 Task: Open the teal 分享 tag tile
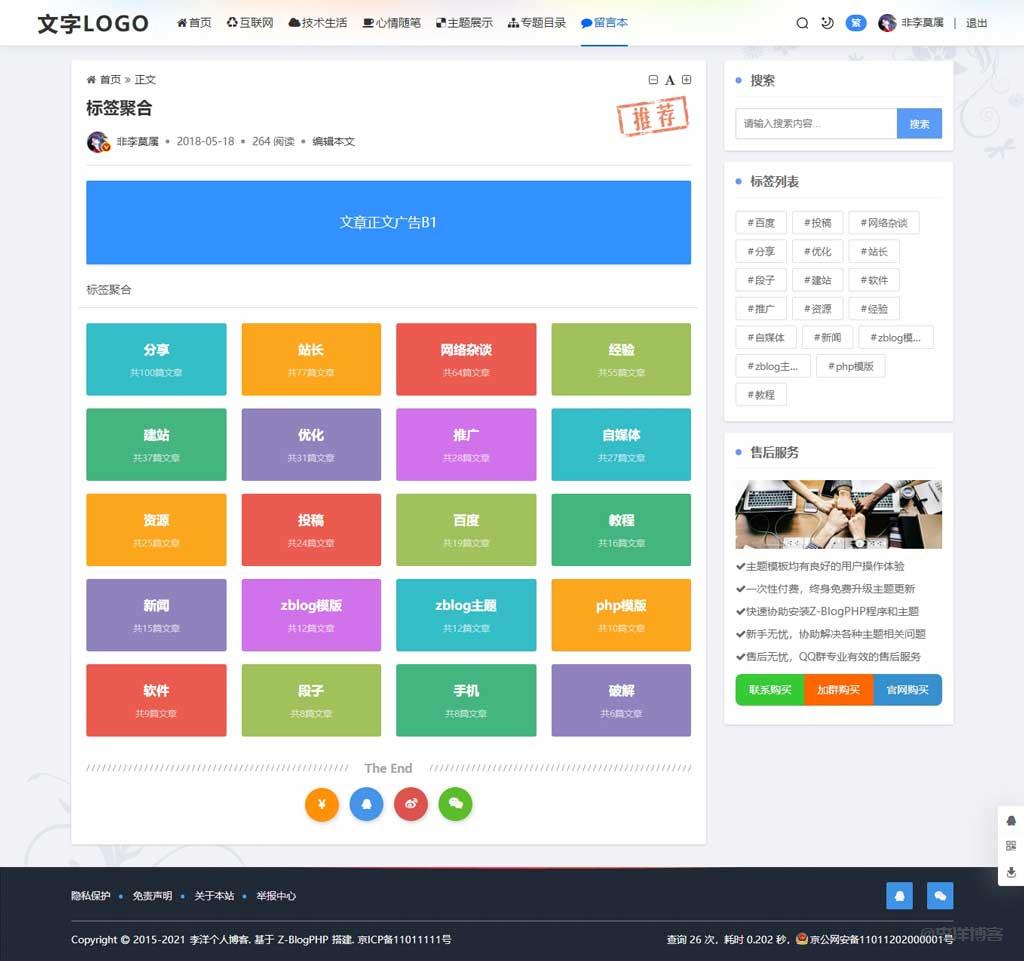click(x=156, y=359)
